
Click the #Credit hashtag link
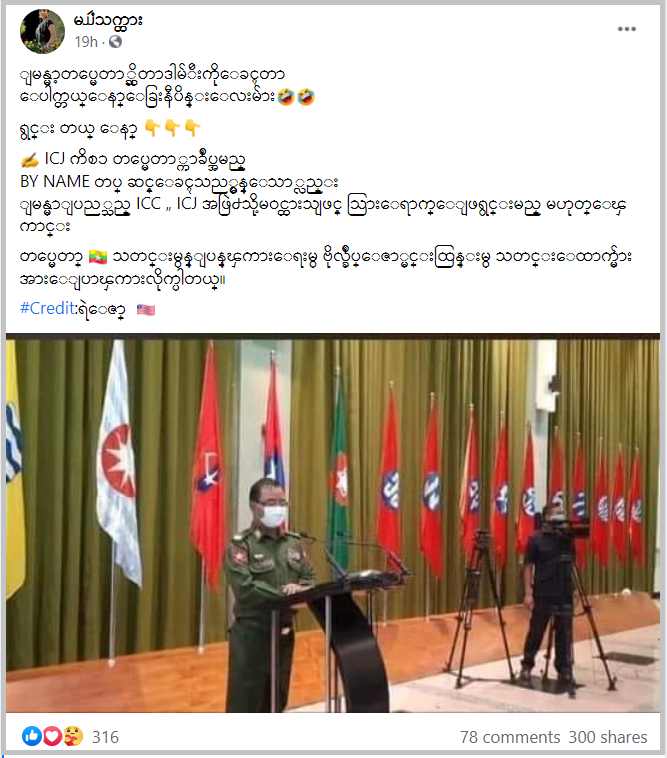pyautogui.click(x=48, y=308)
